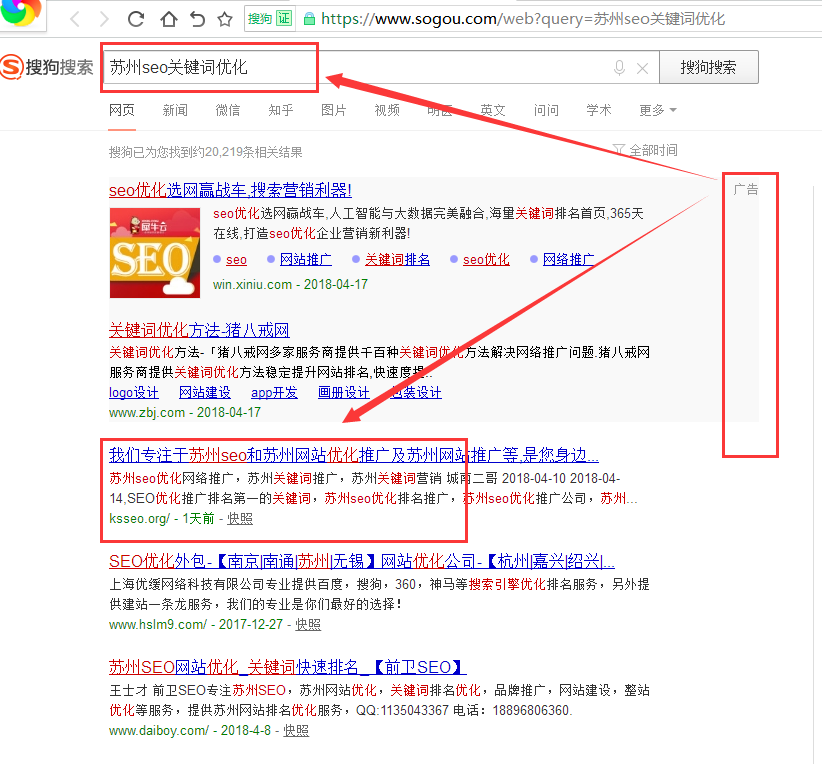Switch to the 新闻 tab
822x764 pixels.
pyautogui.click(x=175, y=110)
